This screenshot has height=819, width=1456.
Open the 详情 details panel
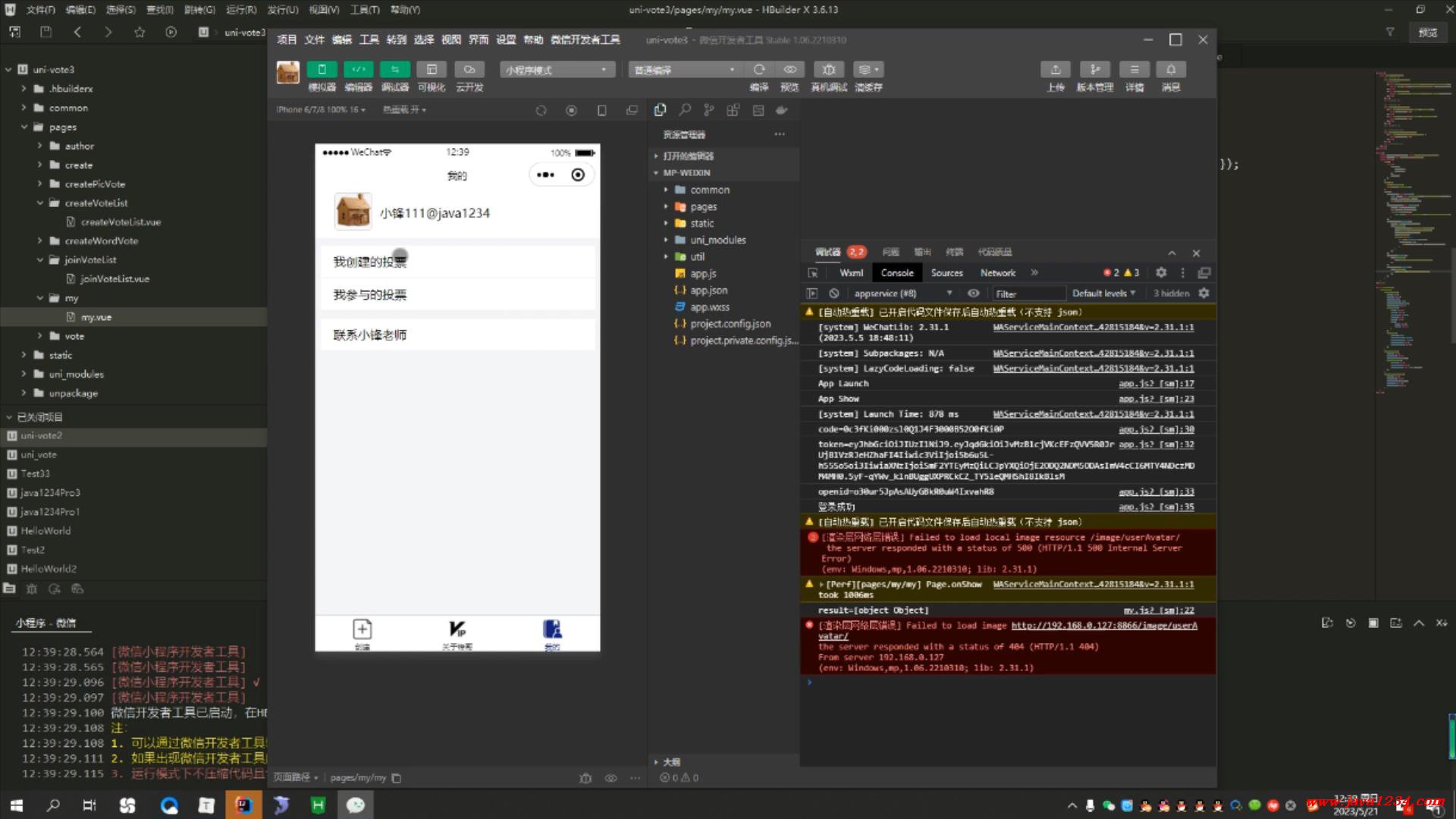tap(1134, 70)
